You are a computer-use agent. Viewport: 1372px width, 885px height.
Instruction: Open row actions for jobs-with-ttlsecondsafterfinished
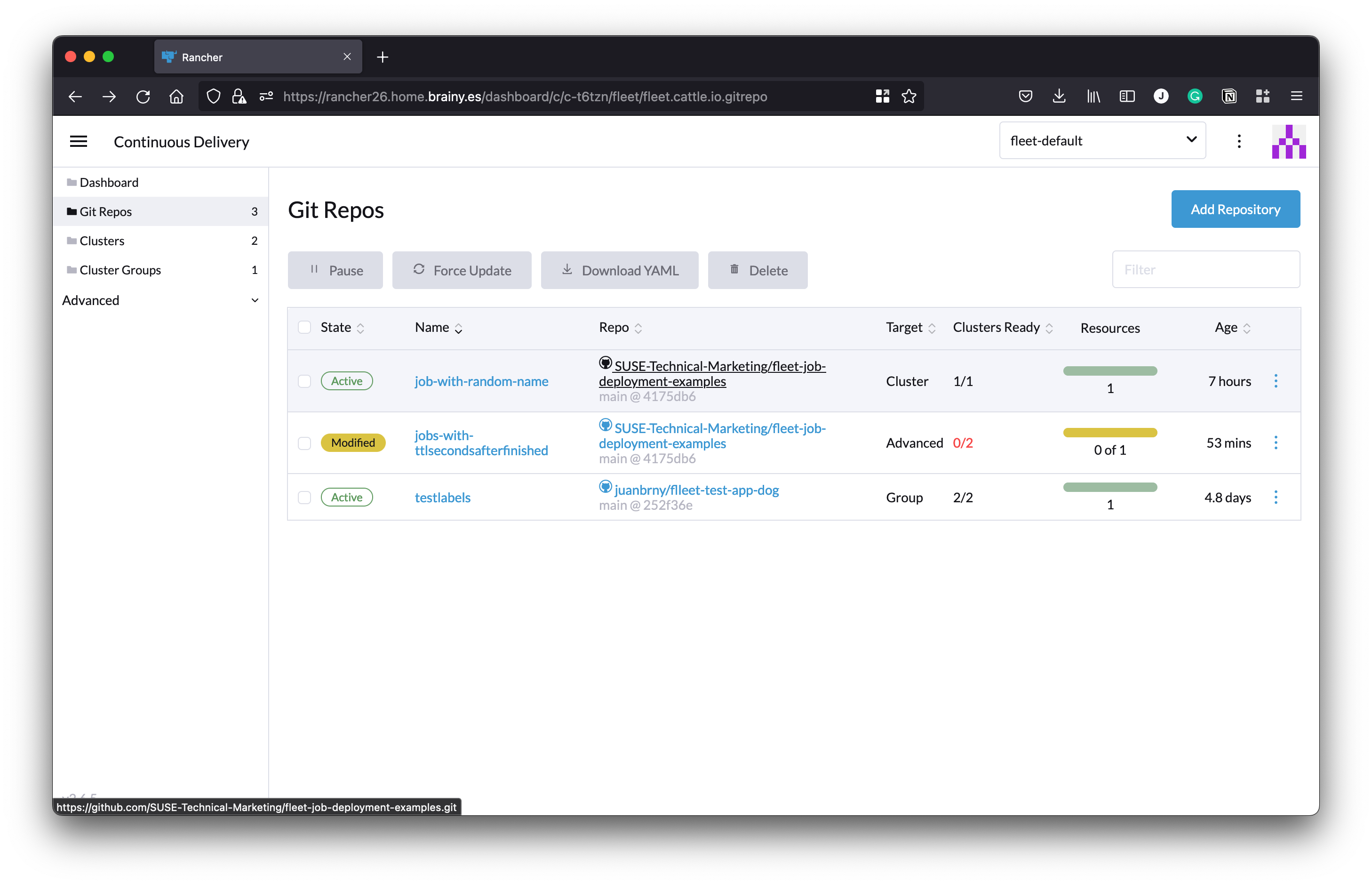click(x=1276, y=442)
